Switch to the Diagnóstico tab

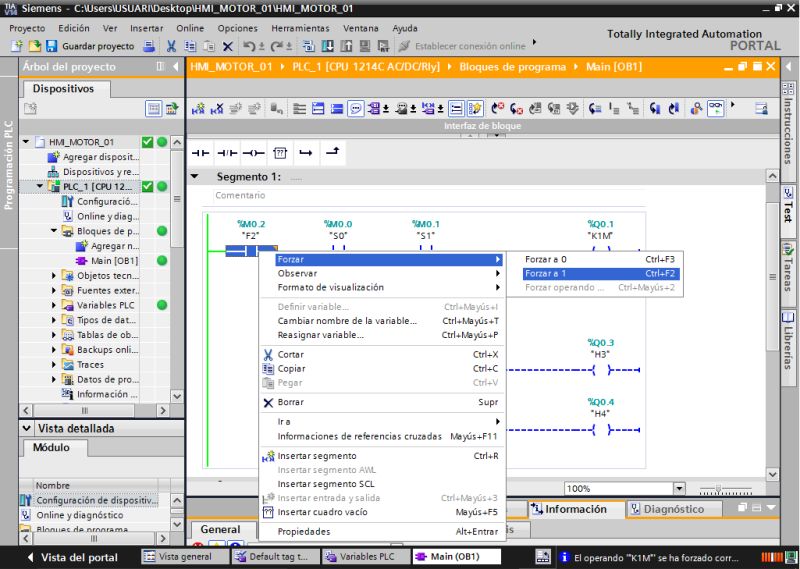[665, 509]
